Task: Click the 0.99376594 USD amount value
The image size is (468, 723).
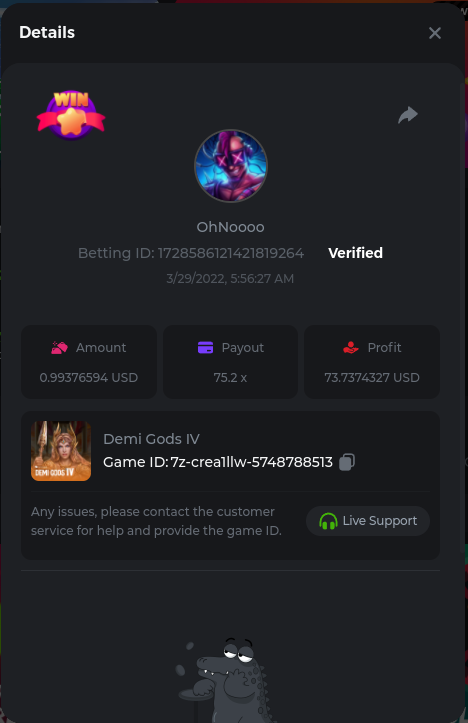Action: tap(89, 378)
